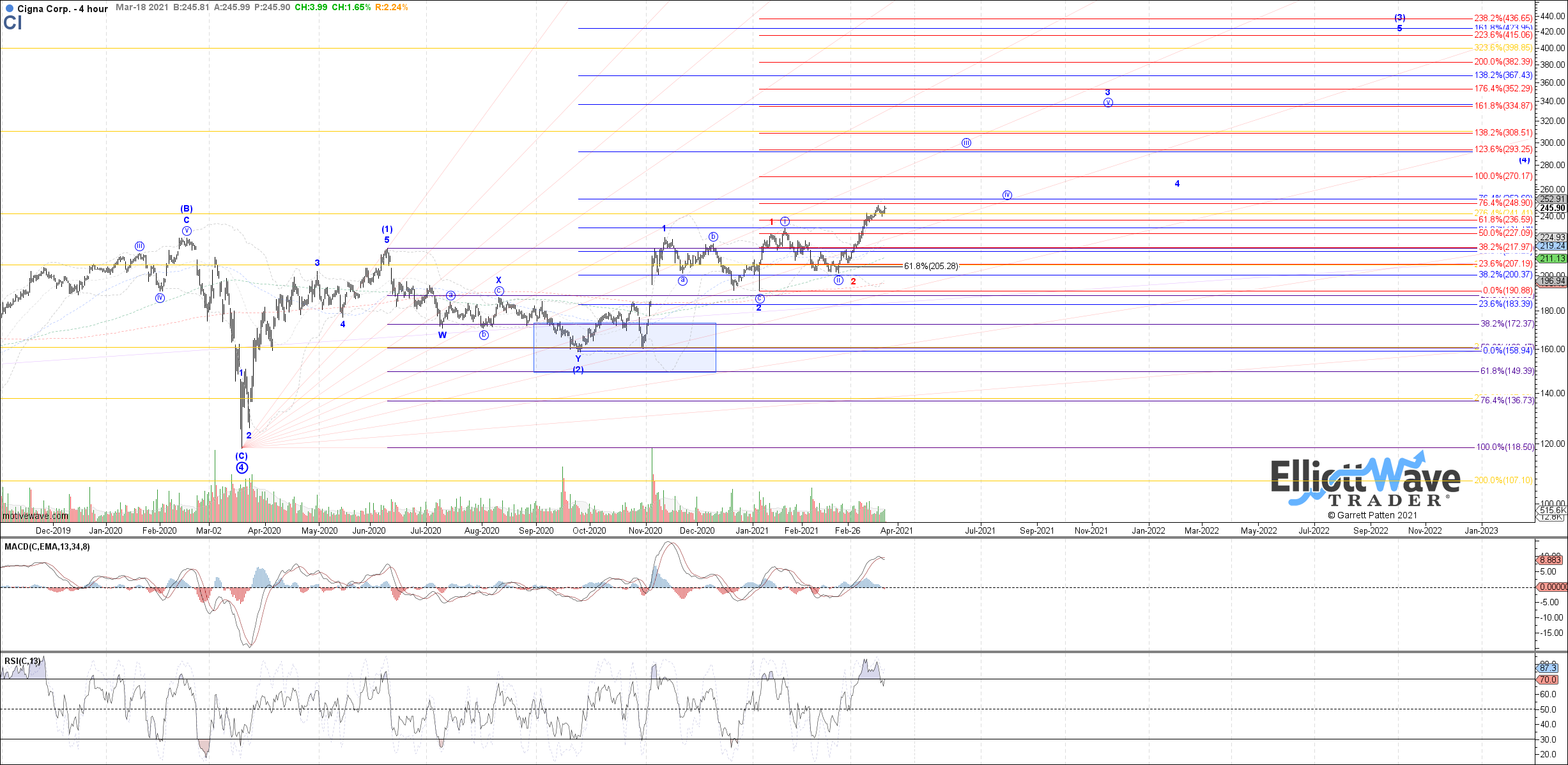Click the green 211.13 price tag on axis
1568x765 pixels.
1552,258
